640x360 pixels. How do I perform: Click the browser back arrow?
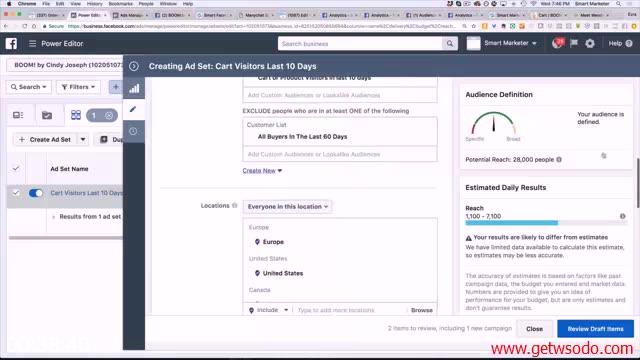click(x=6, y=26)
